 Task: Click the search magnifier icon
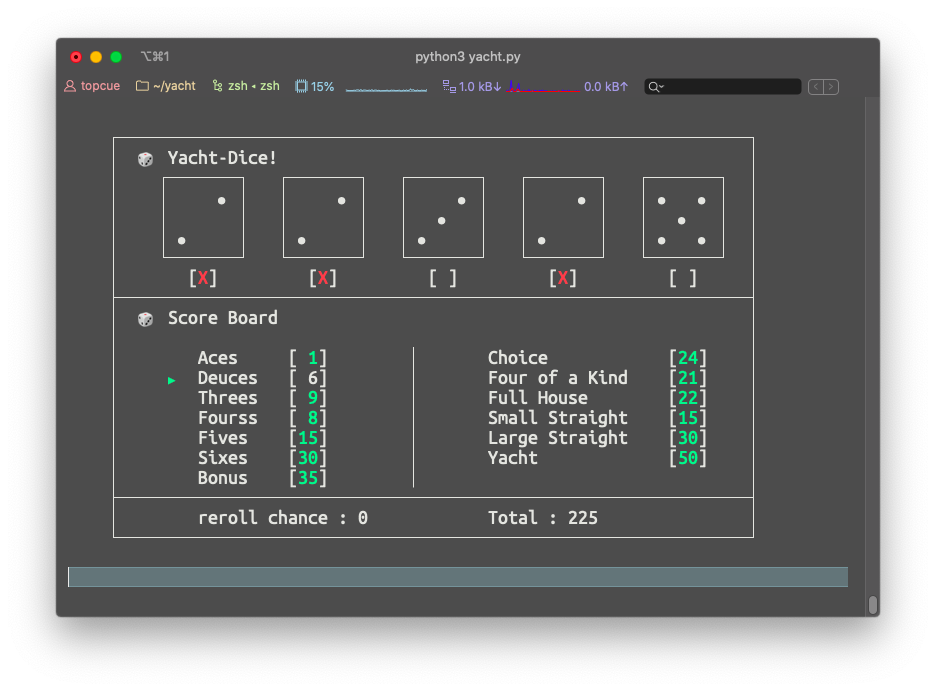pos(655,87)
